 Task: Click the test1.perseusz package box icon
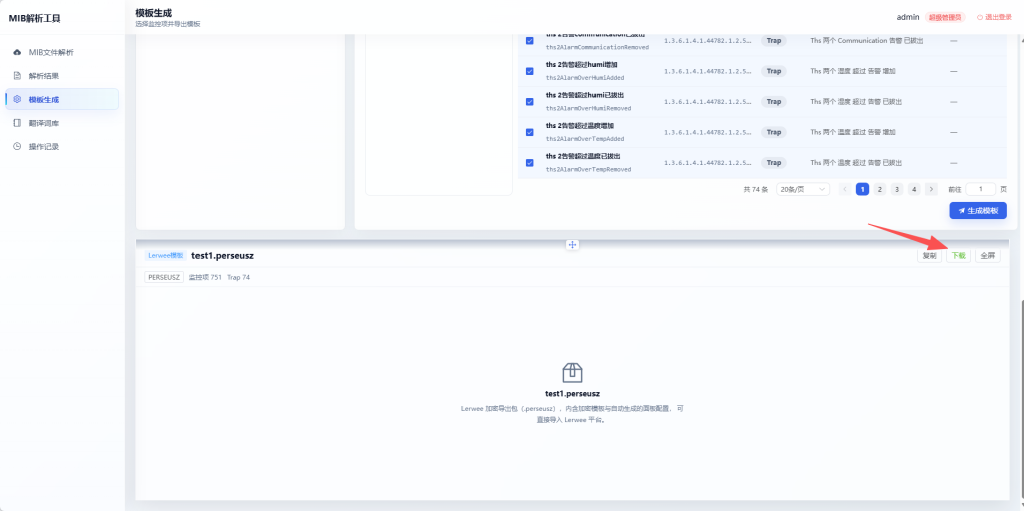572,372
